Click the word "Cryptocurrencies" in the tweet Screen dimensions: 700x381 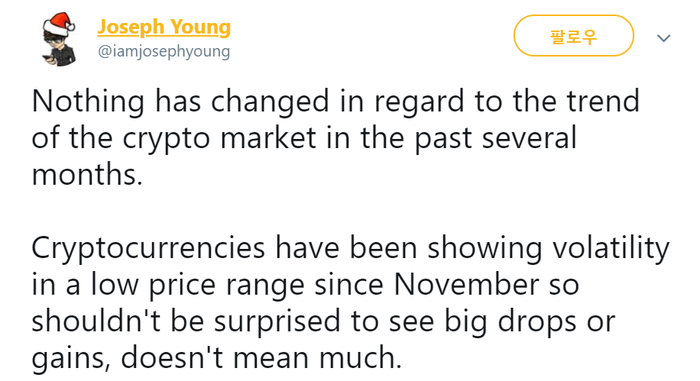pos(148,249)
